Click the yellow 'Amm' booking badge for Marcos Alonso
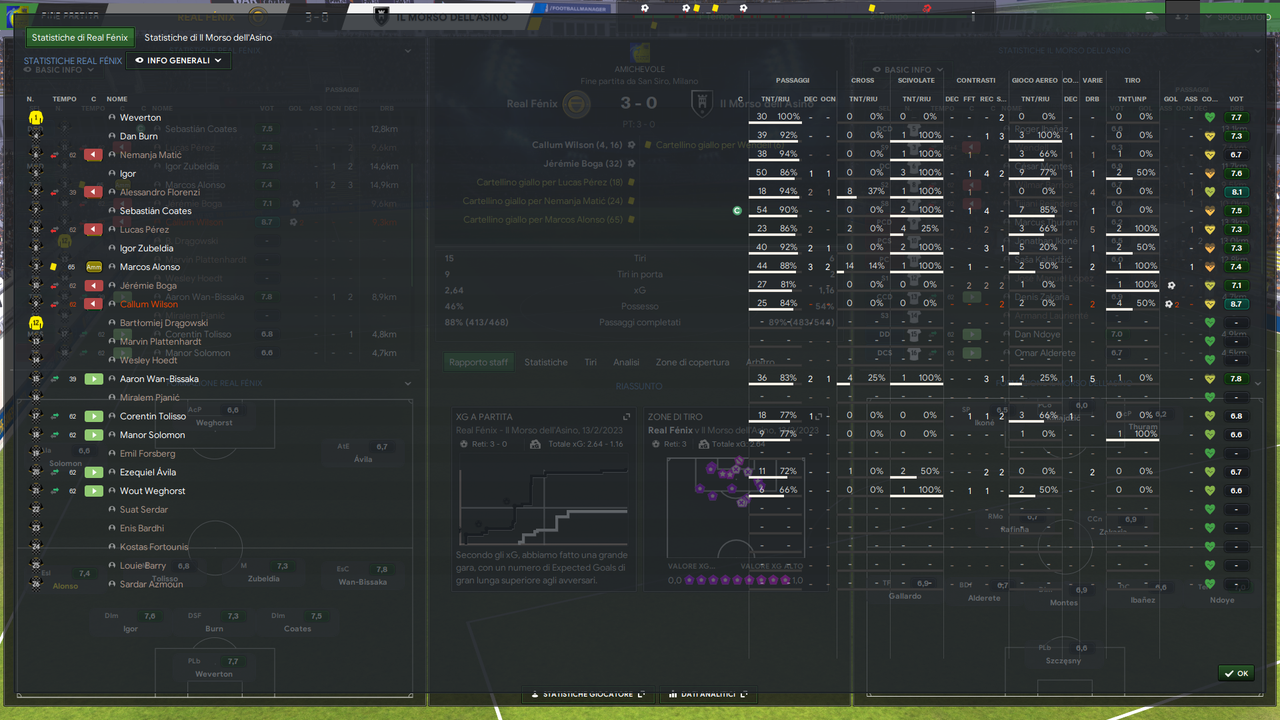This screenshot has width=1280, height=720. coord(94,267)
